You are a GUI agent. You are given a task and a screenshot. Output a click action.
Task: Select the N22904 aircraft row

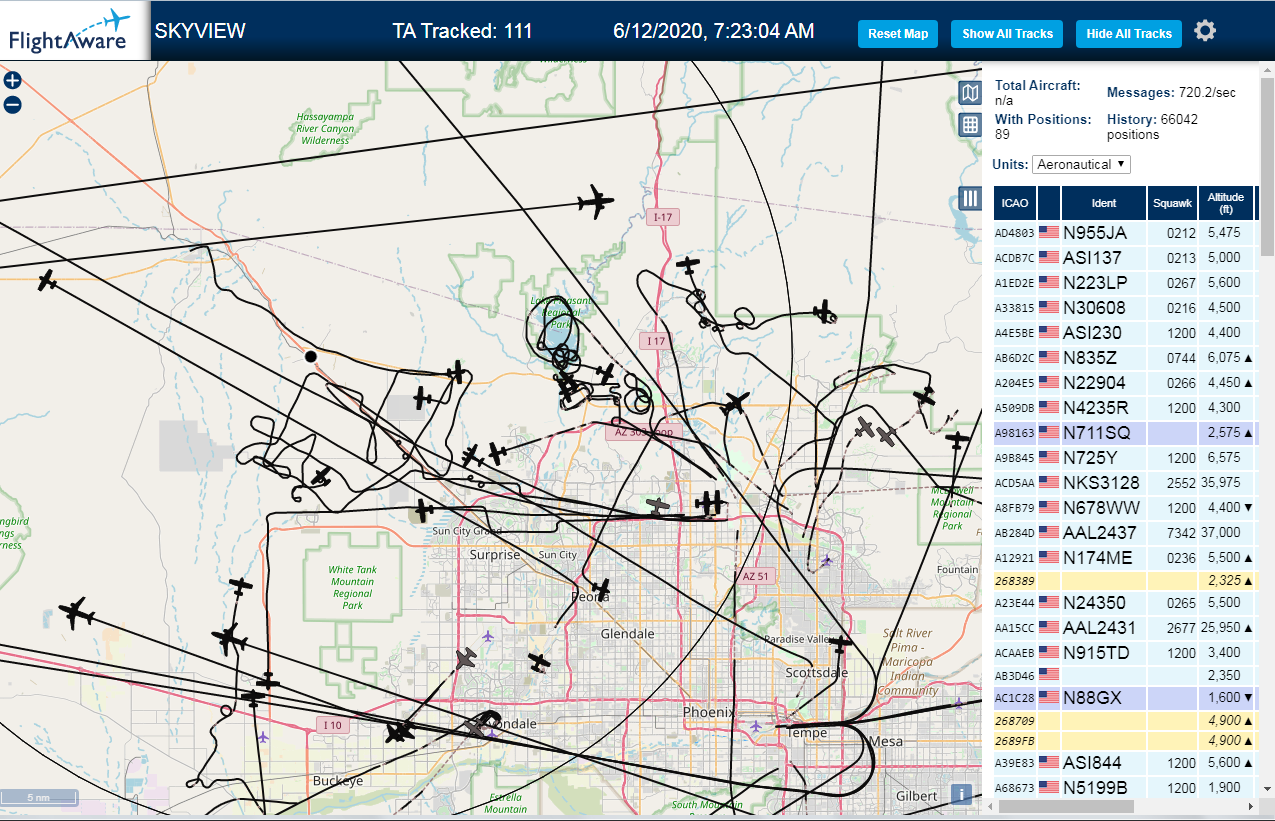coord(1125,383)
